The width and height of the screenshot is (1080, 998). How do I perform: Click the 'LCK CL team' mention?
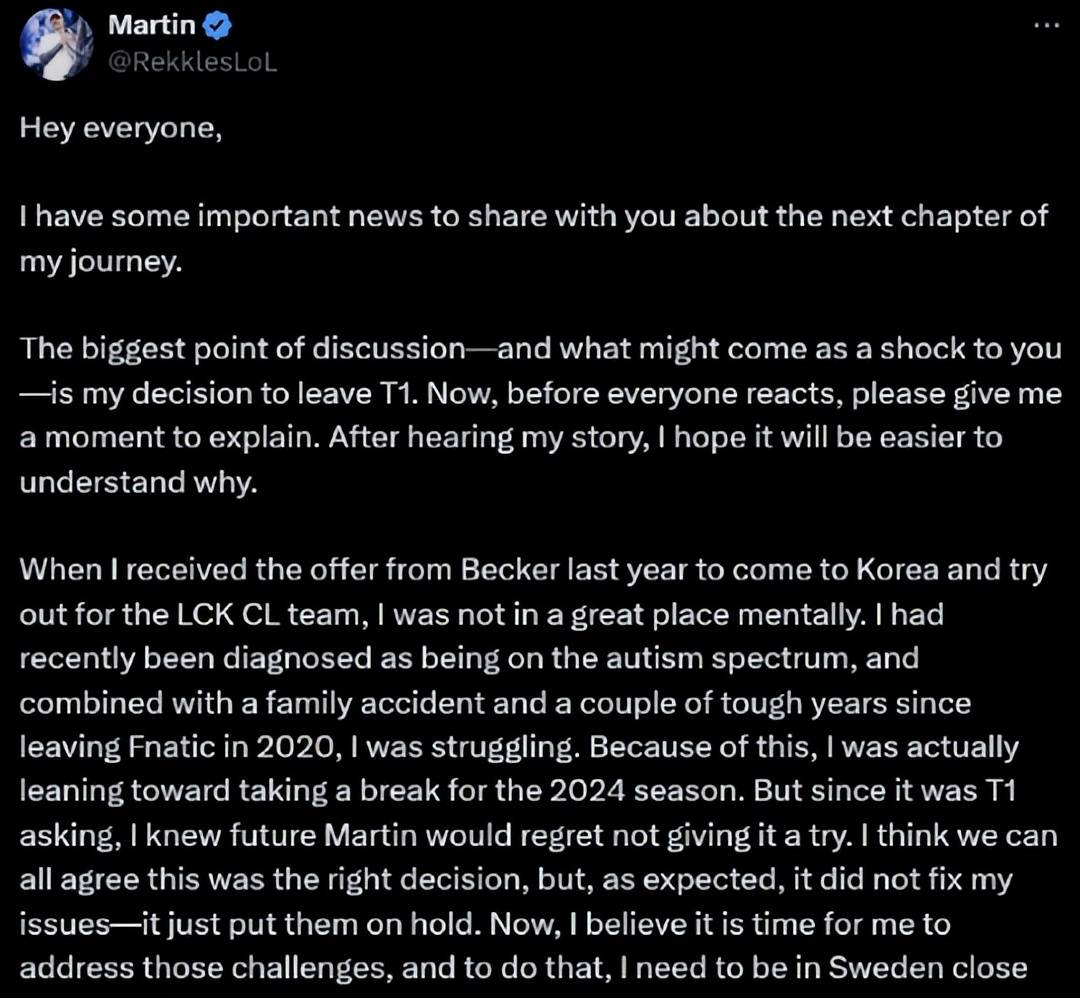269,614
